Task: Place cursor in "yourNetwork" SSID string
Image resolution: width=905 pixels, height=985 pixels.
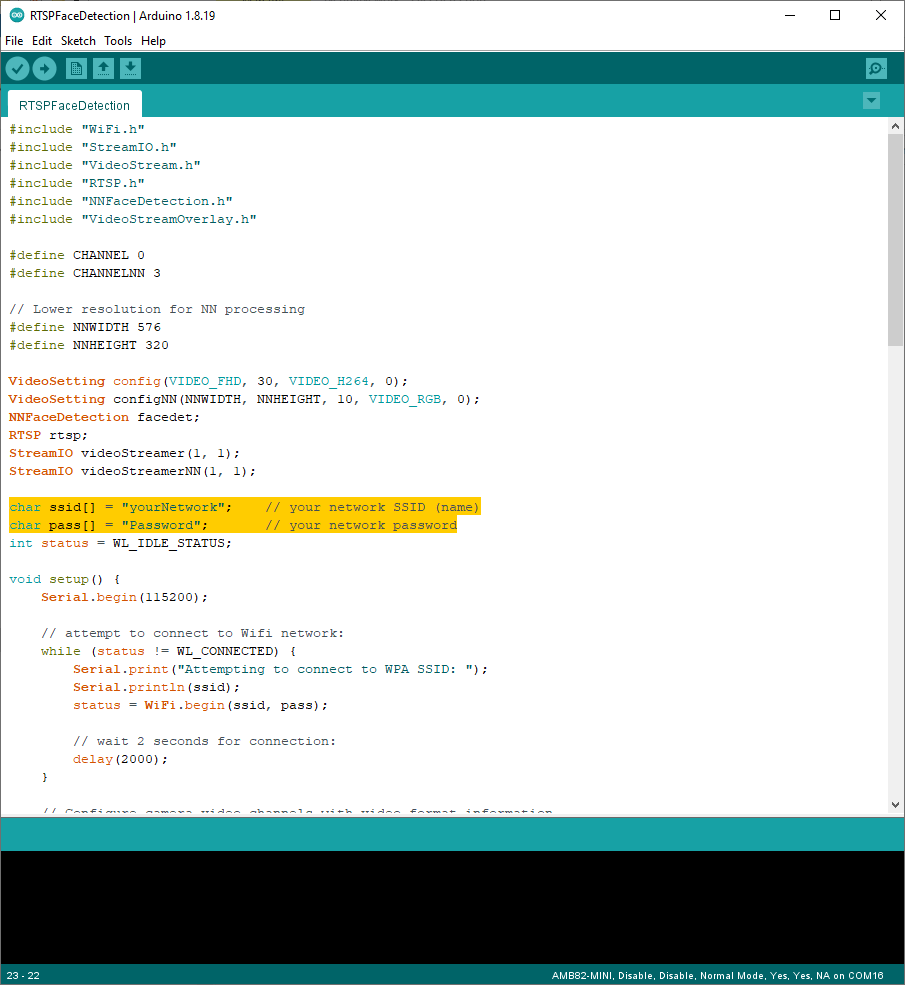Action: tap(176, 507)
